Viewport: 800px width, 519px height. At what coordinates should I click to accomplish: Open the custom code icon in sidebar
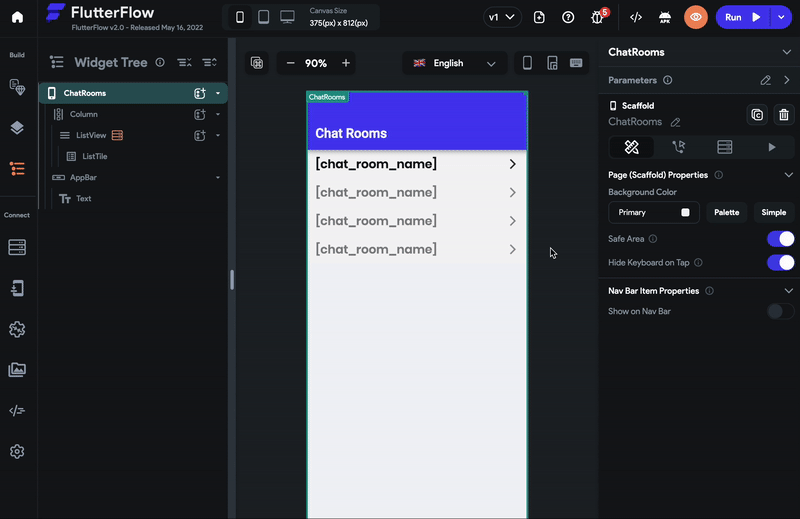point(17,410)
